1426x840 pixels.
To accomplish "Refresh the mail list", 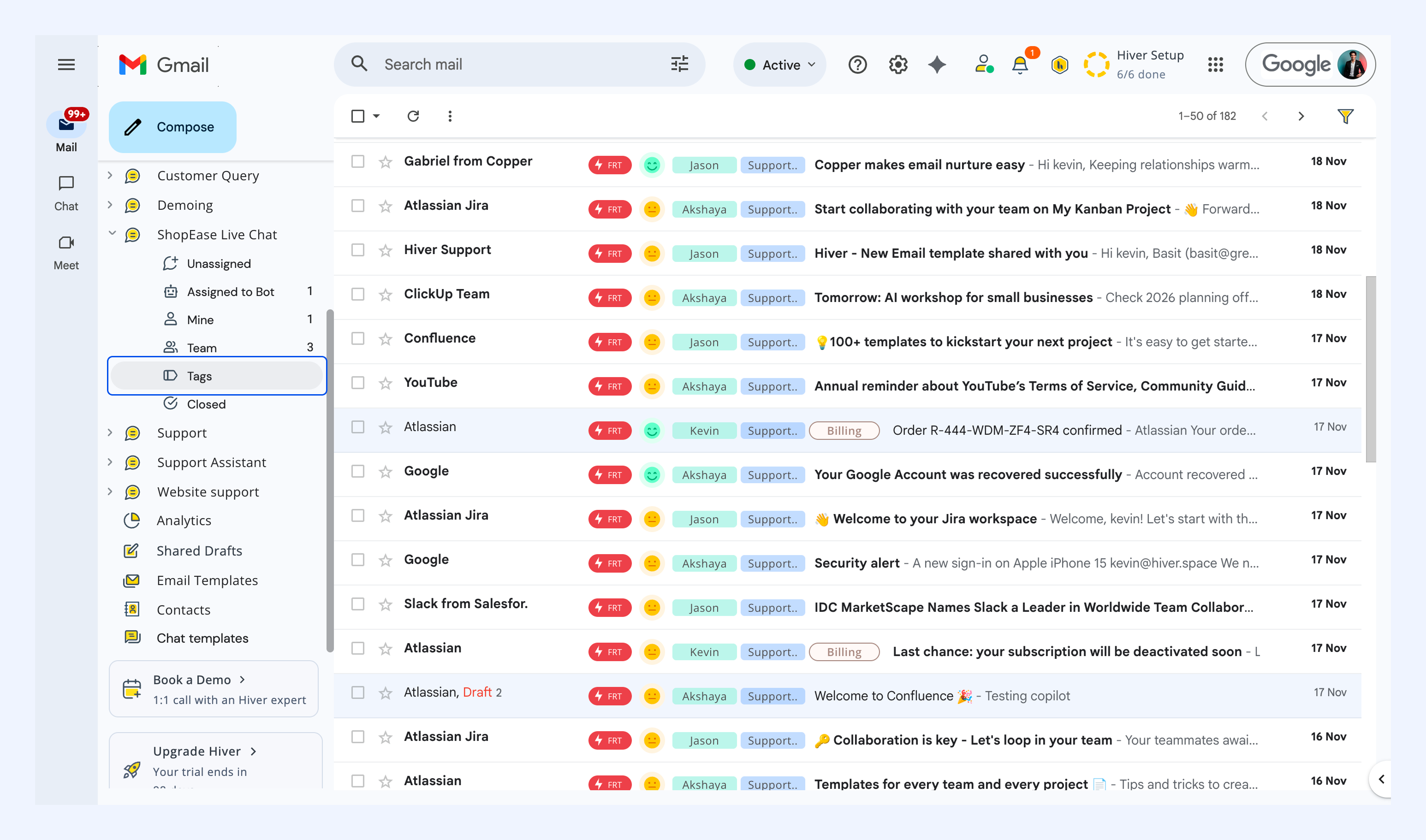I will [413, 116].
